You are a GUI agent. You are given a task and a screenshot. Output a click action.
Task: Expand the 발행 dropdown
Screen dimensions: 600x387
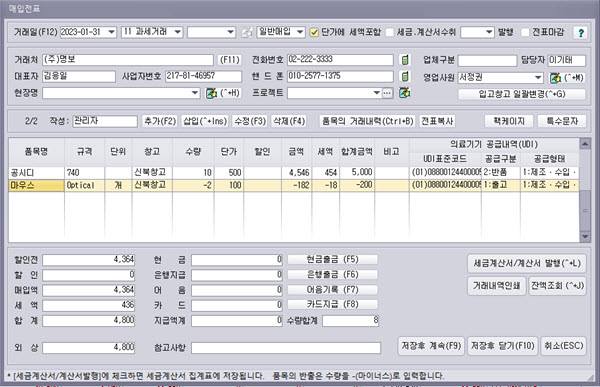tap(489, 32)
